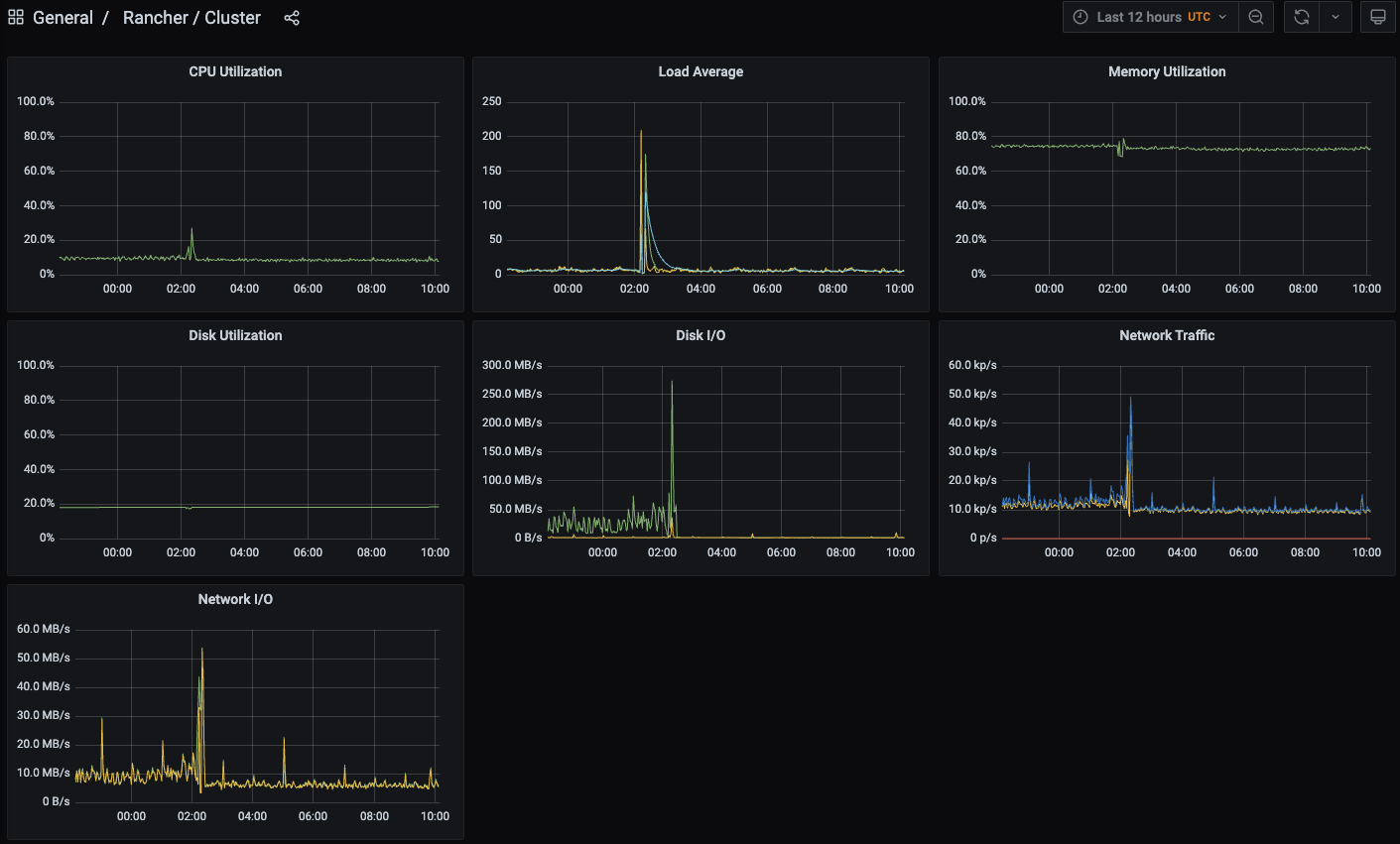Click the Network Traffic panel title

[x=1167, y=334]
